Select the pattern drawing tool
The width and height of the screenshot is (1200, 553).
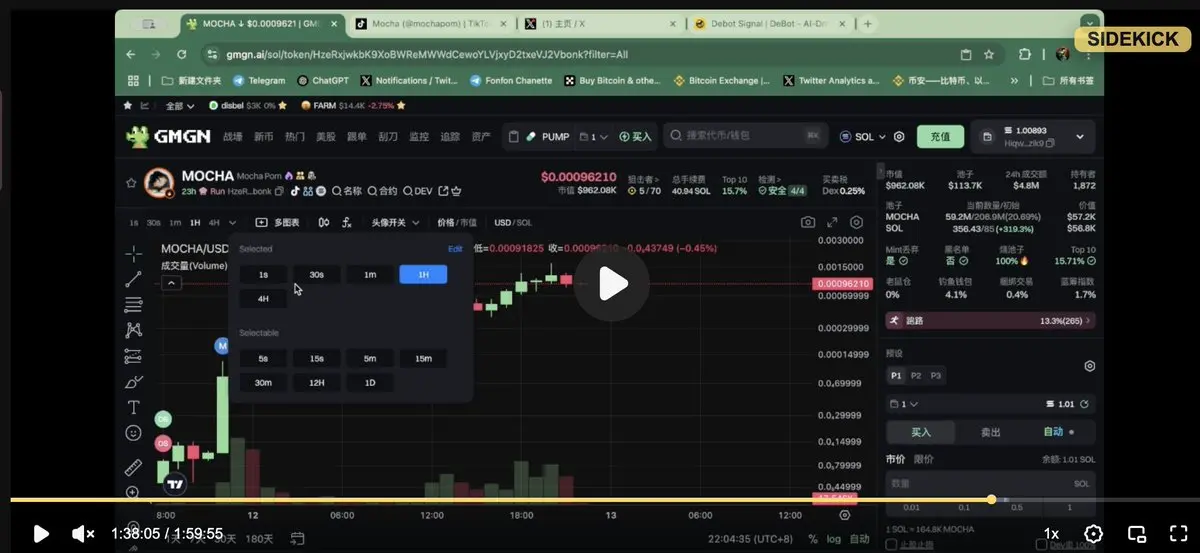[x=133, y=330]
